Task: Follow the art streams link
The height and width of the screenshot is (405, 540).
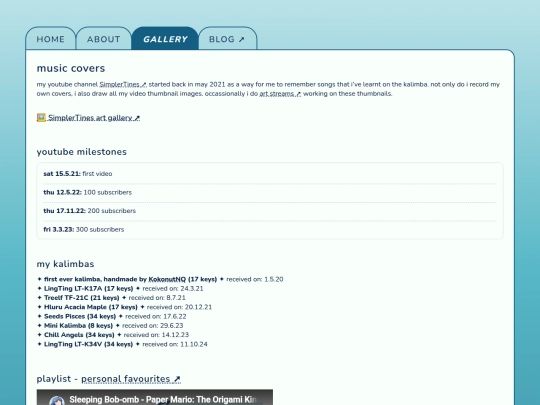Action: click(x=280, y=94)
